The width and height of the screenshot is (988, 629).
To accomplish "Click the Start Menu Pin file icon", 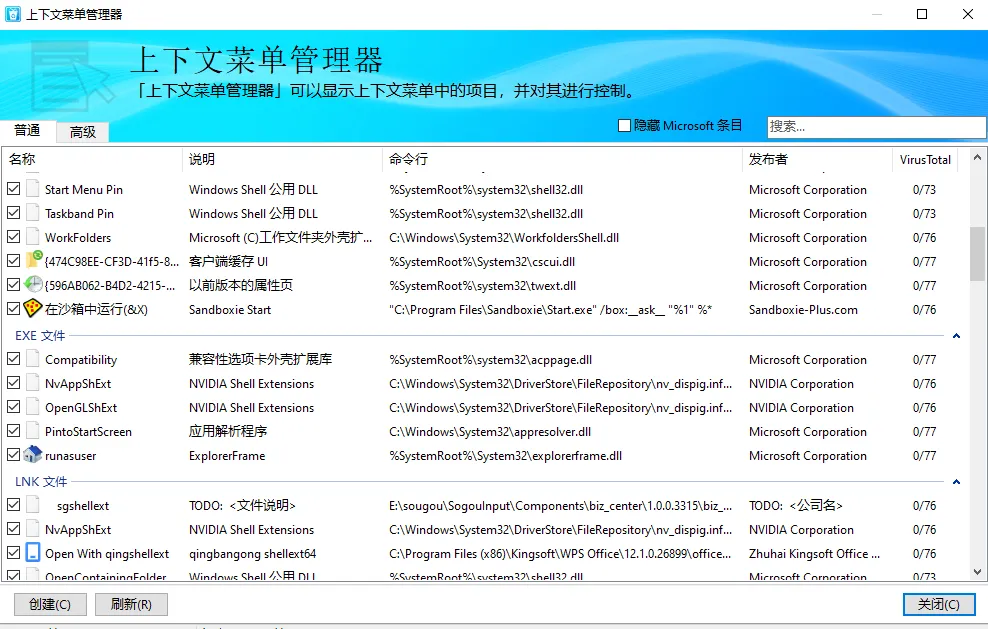I will coord(32,188).
